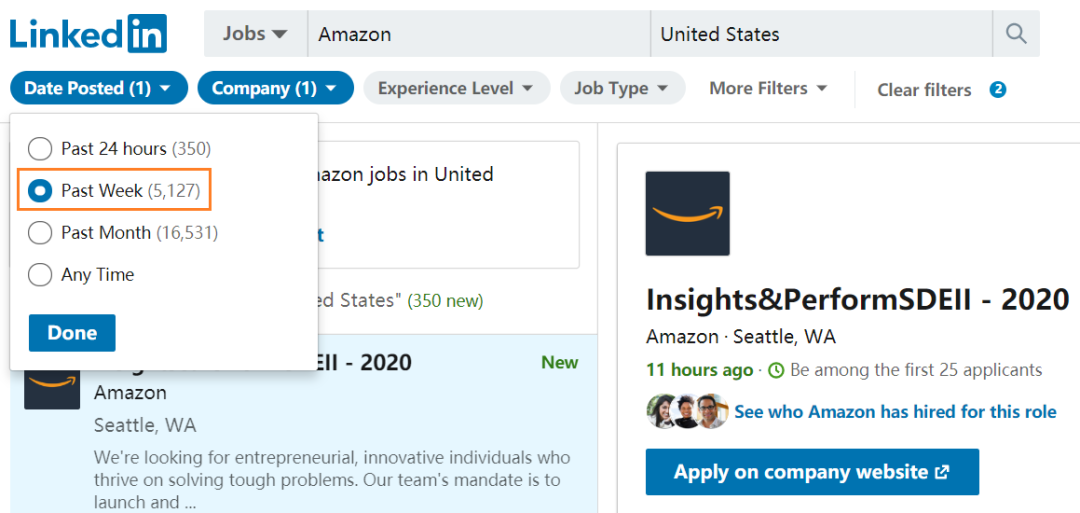Open the Jobs search category menu
The height and width of the screenshot is (513, 1080).
(x=255, y=34)
